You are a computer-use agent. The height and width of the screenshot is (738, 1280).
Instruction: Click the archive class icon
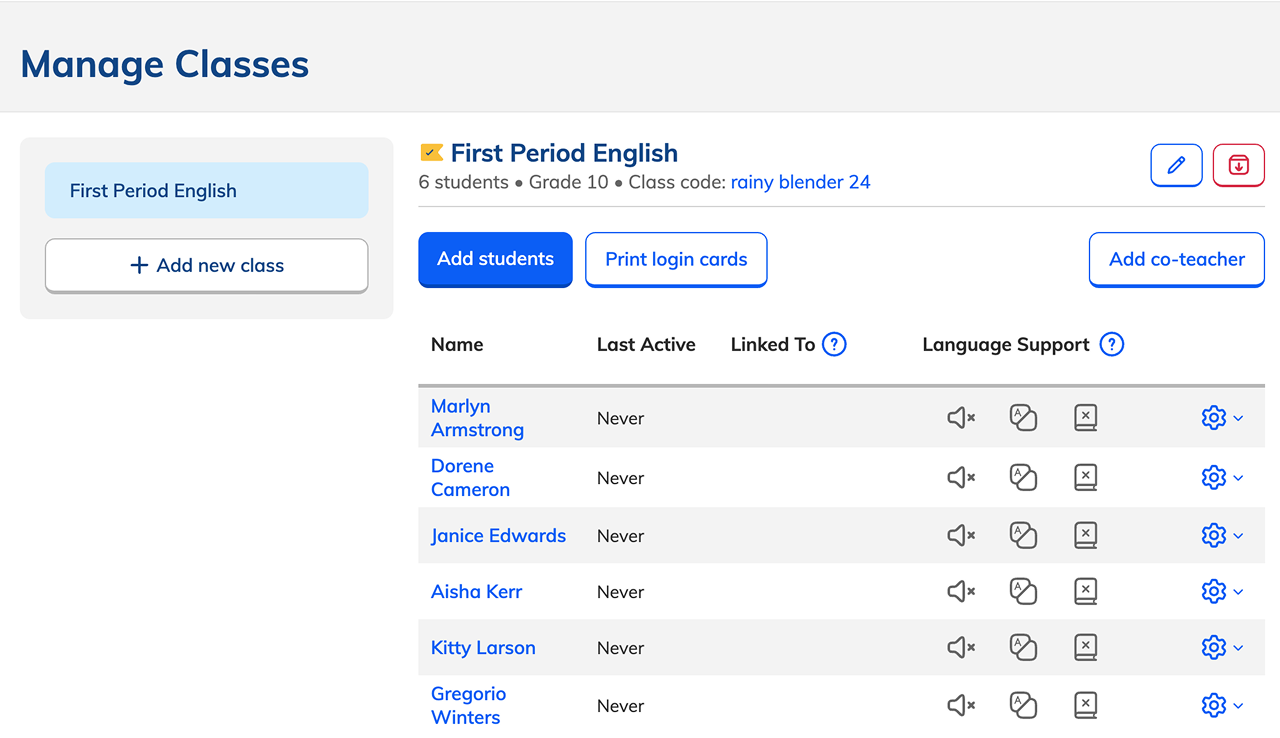1238,165
